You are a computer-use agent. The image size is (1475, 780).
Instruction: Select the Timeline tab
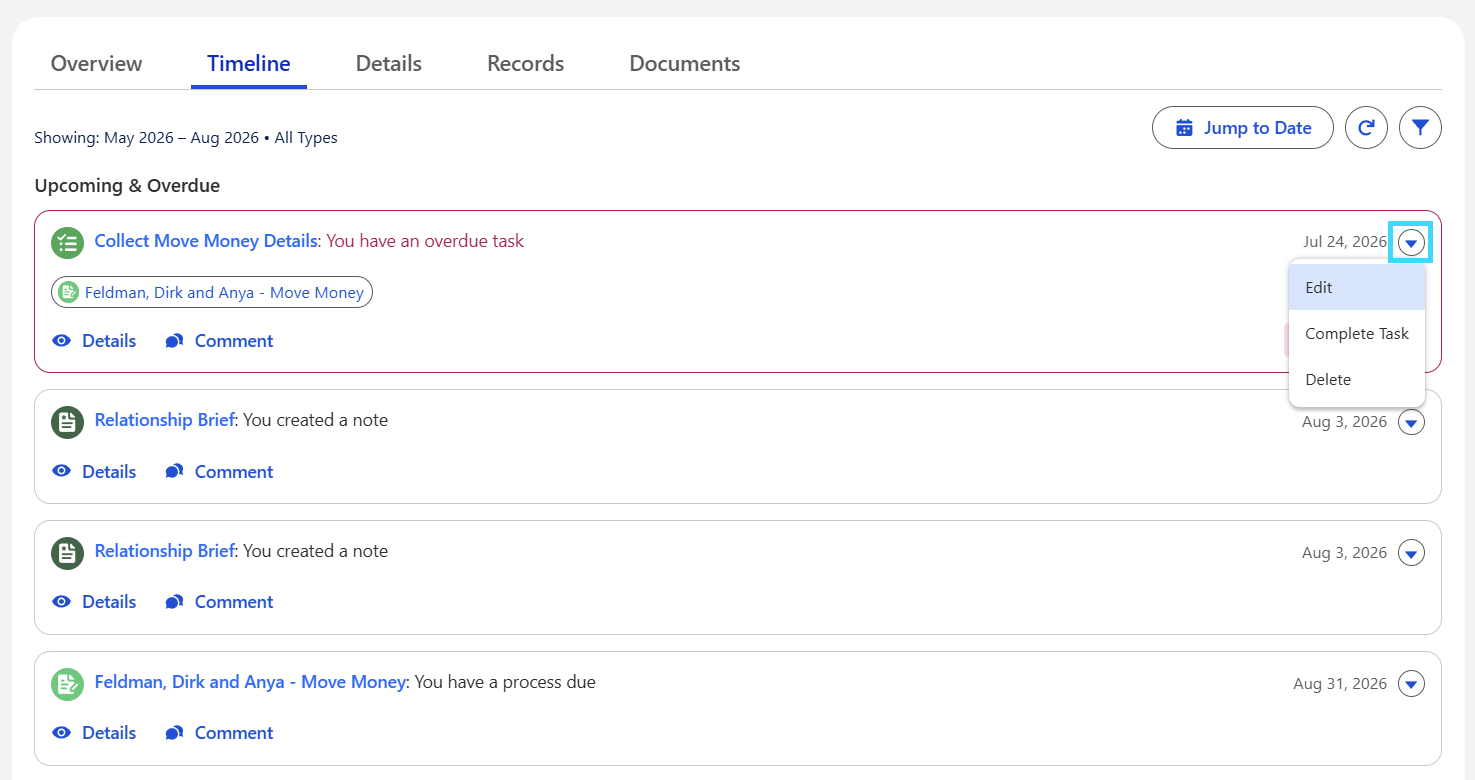coord(249,64)
